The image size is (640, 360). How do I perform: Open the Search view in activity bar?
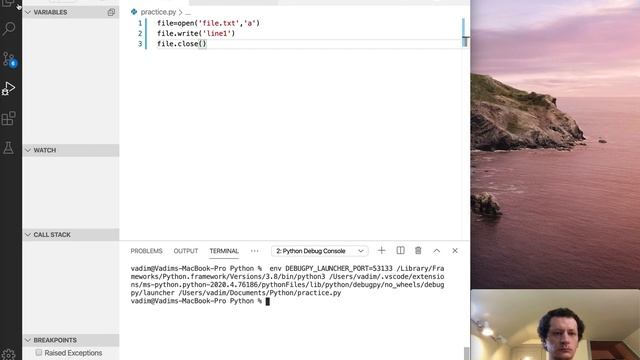[x=9, y=29]
